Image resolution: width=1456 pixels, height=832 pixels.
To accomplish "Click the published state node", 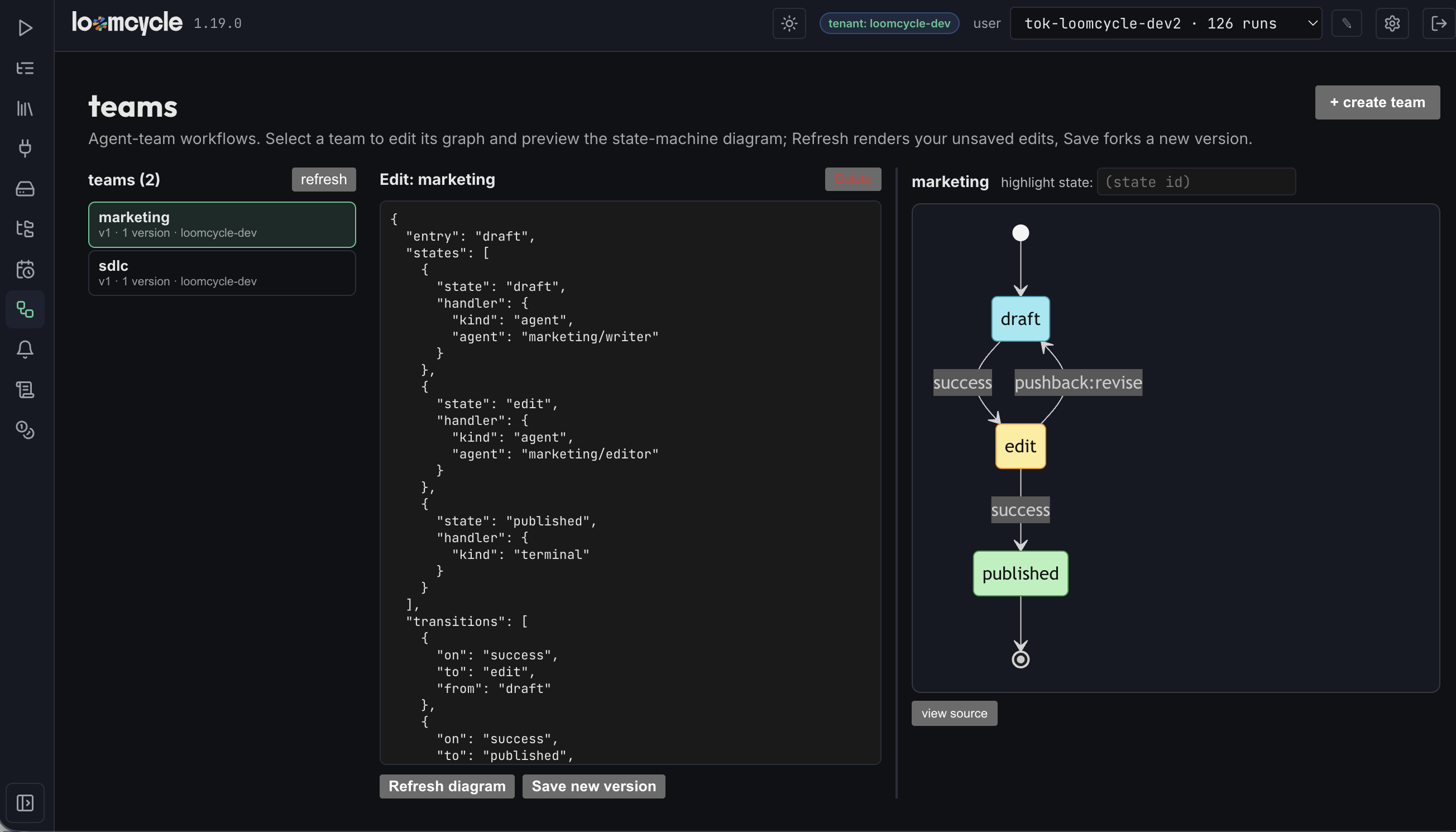I will (1020, 573).
